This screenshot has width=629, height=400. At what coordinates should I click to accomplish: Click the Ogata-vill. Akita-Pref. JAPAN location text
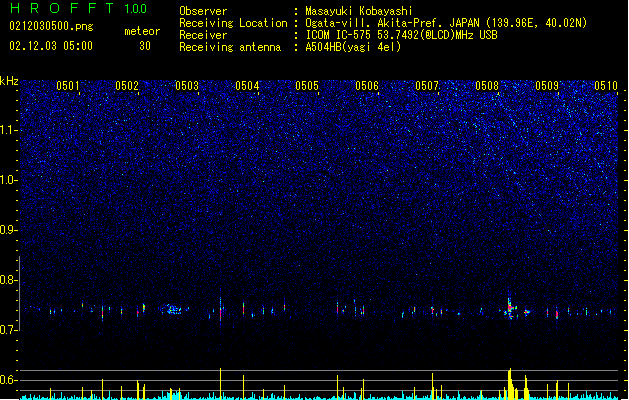pos(446,23)
